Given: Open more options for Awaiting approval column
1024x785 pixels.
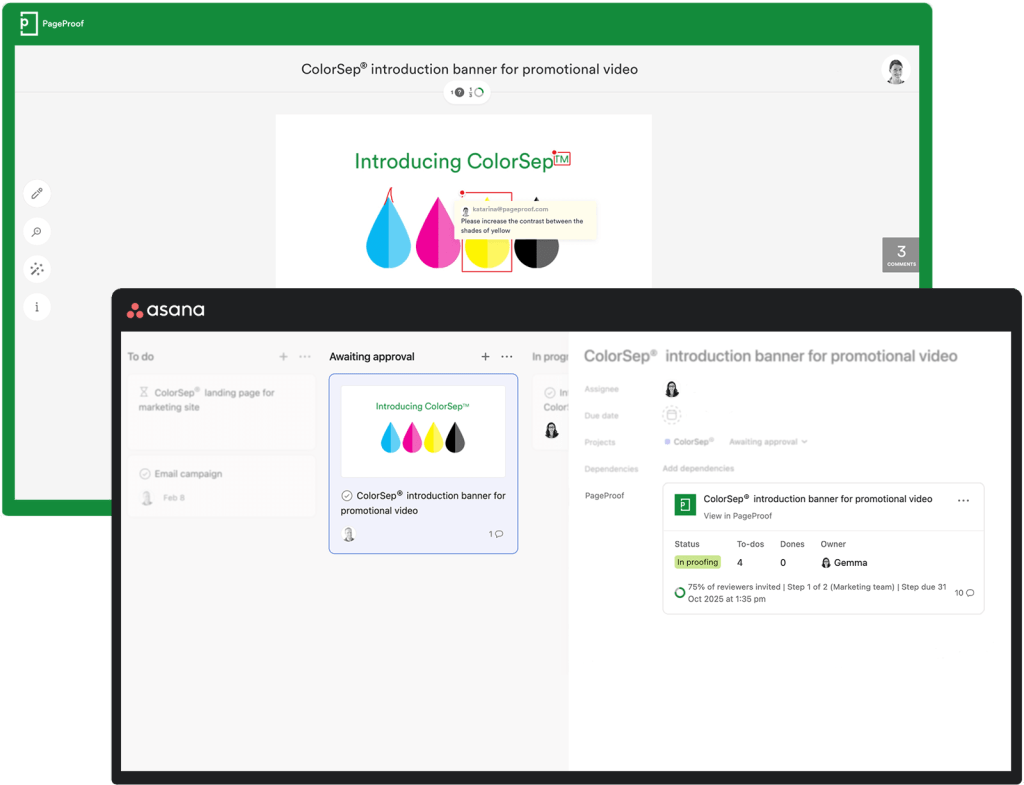Looking at the screenshot, I should pos(507,357).
